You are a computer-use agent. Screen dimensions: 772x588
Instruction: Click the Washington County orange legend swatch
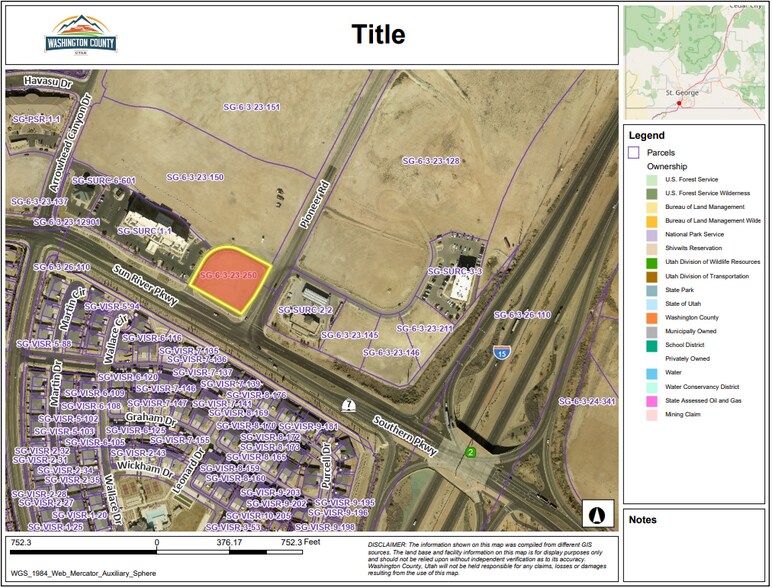point(652,317)
